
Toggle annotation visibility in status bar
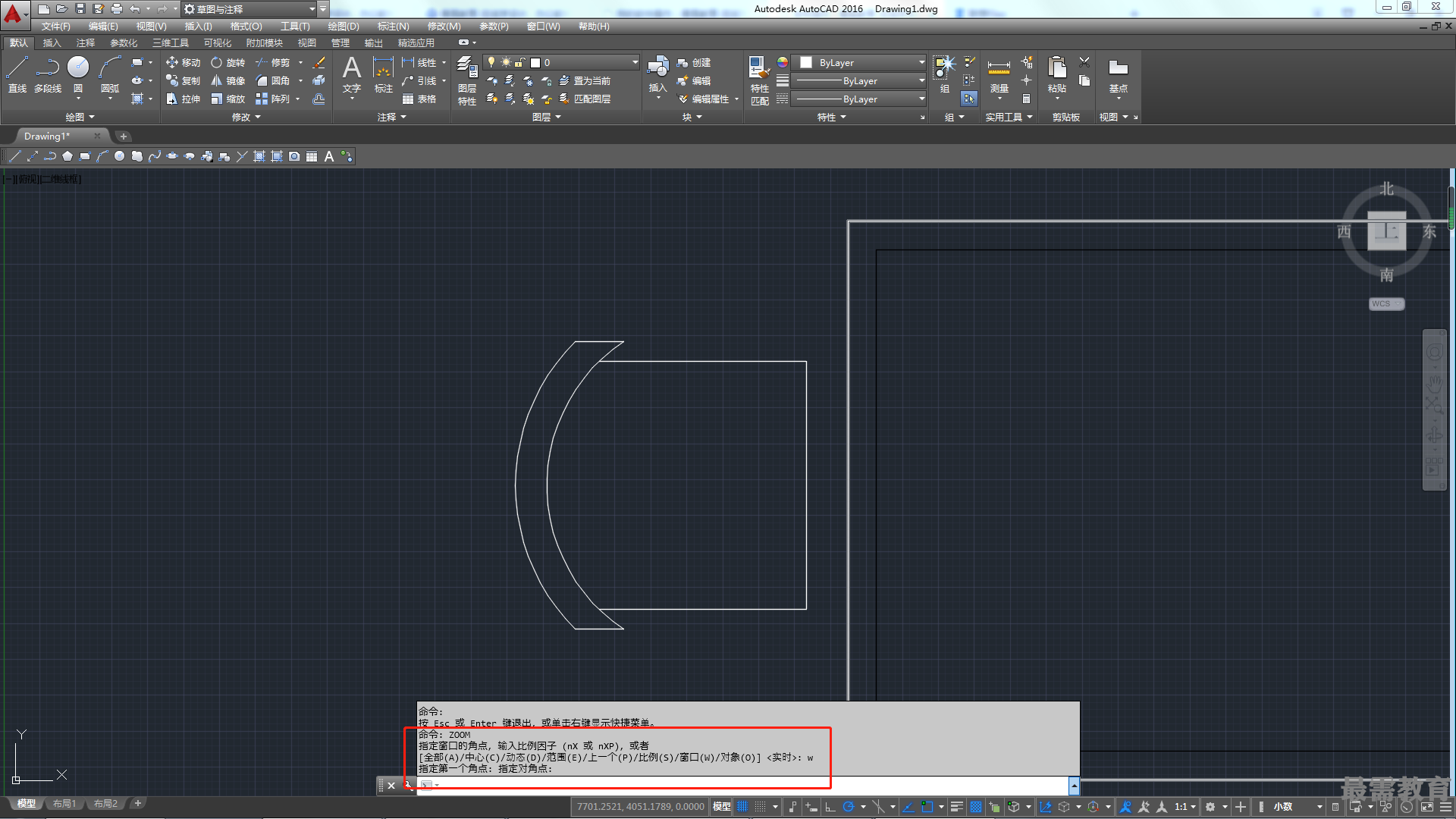pos(1125,807)
